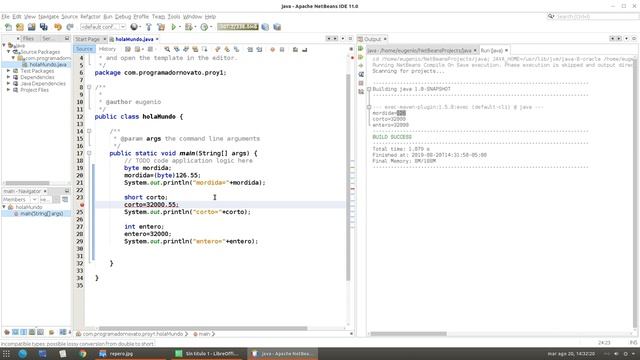
Task: Open the Window menu
Action: (x=192, y=16)
